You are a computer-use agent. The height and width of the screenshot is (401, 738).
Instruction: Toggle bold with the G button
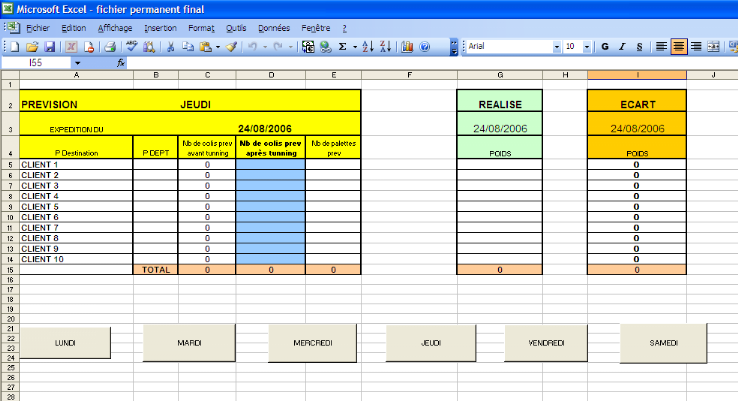[605, 47]
